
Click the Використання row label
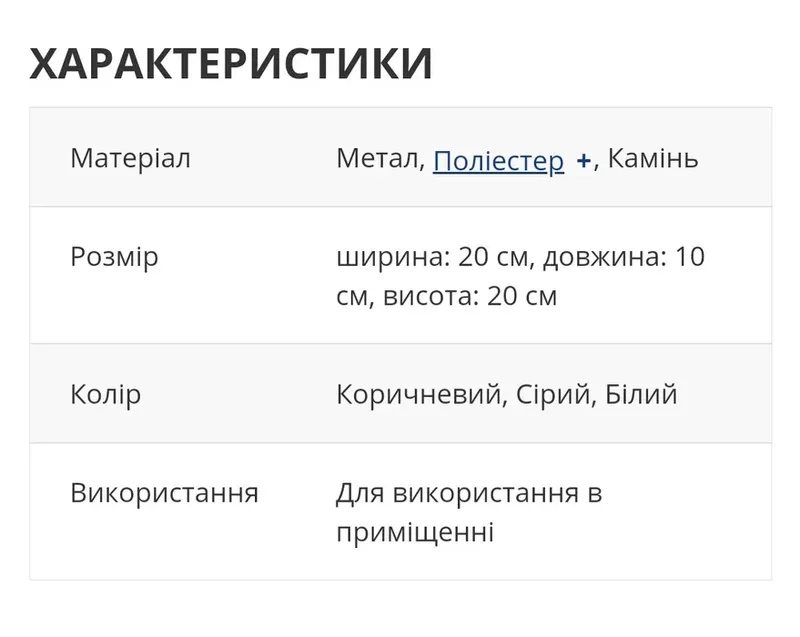164,493
